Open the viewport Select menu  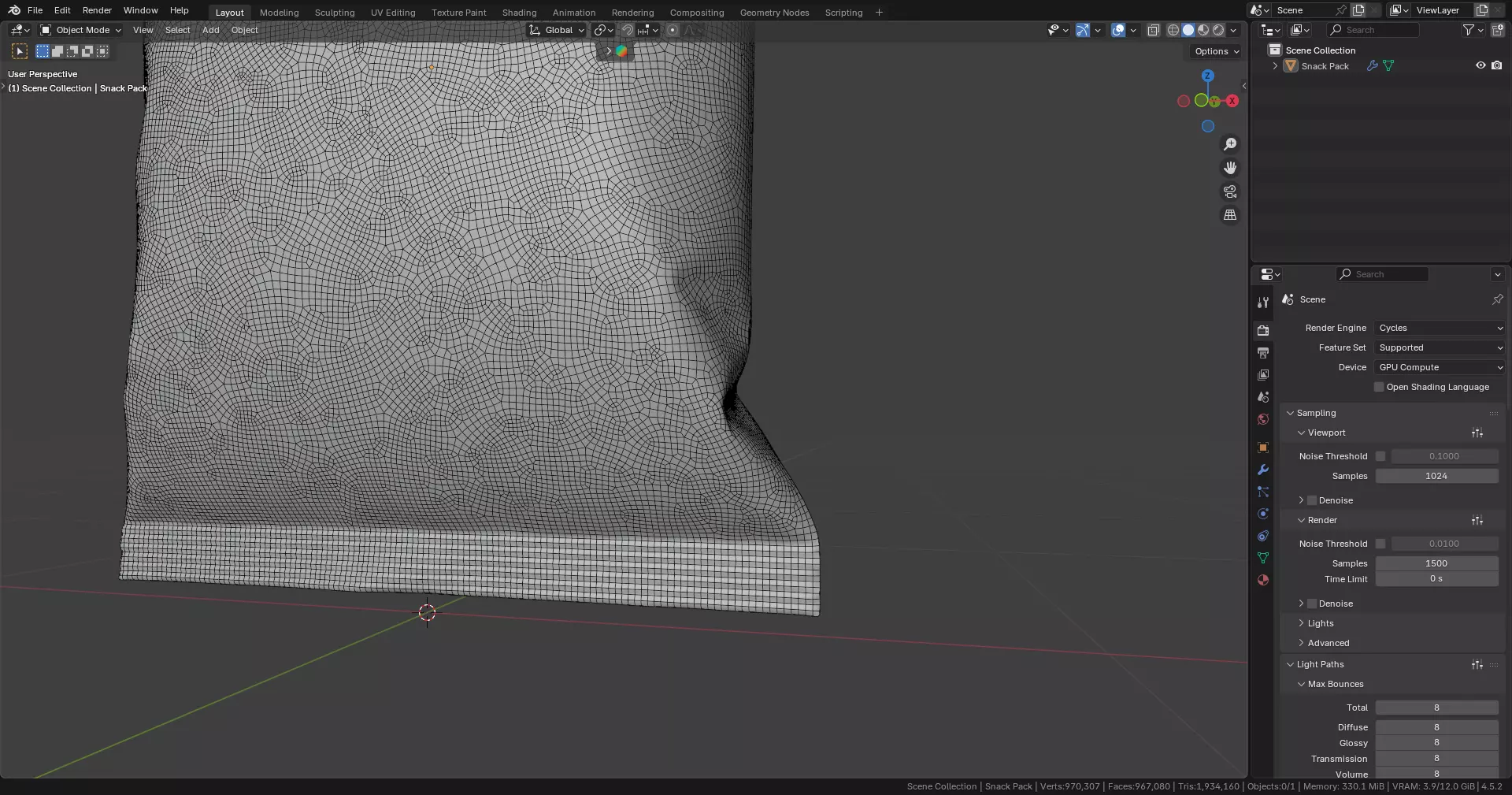point(177,30)
